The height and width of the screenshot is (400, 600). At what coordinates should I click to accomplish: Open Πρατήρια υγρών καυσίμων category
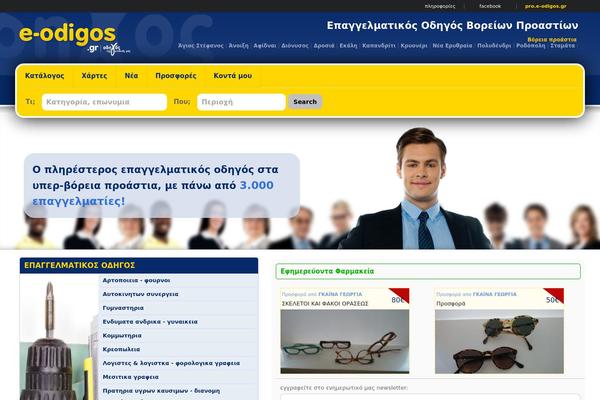(x=161, y=390)
